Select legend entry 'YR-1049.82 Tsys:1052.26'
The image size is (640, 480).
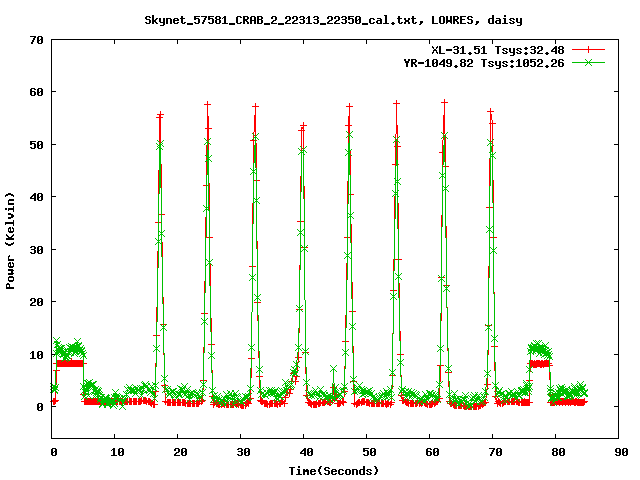[x=484, y=63]
